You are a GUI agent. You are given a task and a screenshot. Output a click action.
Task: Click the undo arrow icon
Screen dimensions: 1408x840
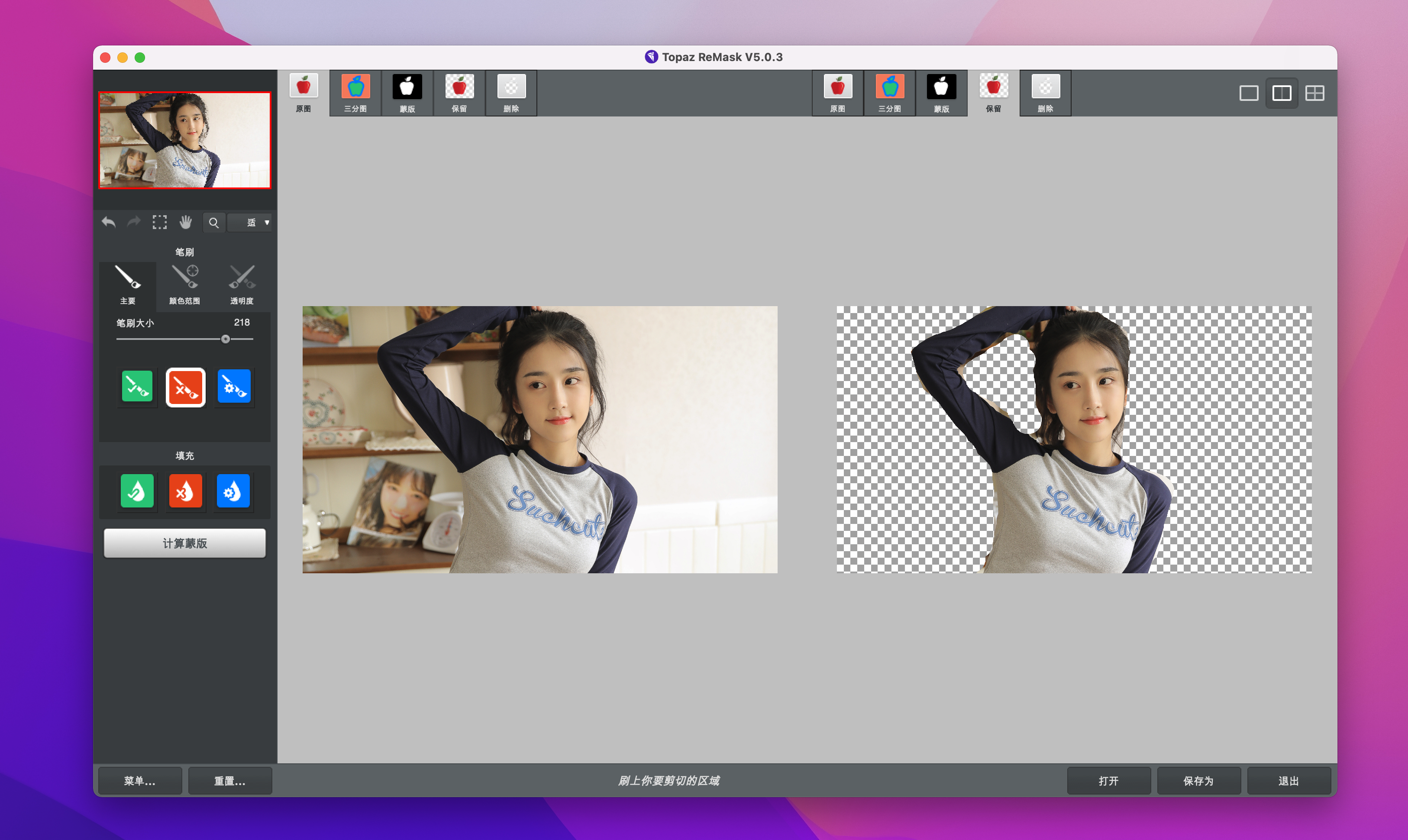[109, 223]
